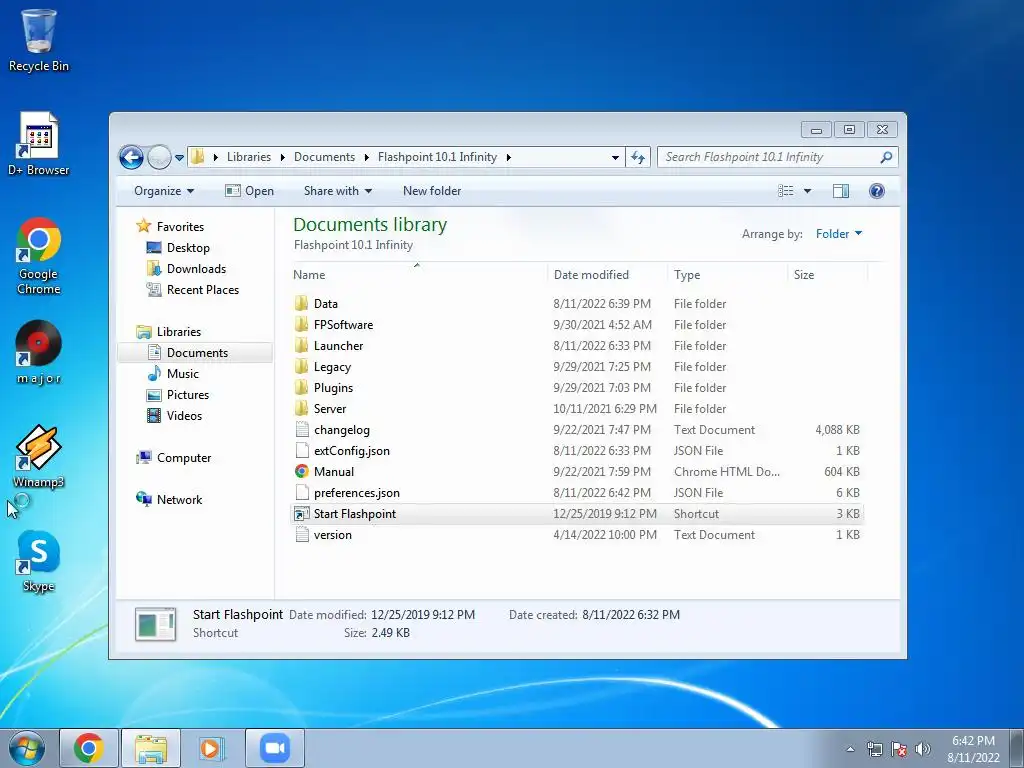Expand address bar previous locations dropdown
1024x768 pixels.
tap(615, 157)
